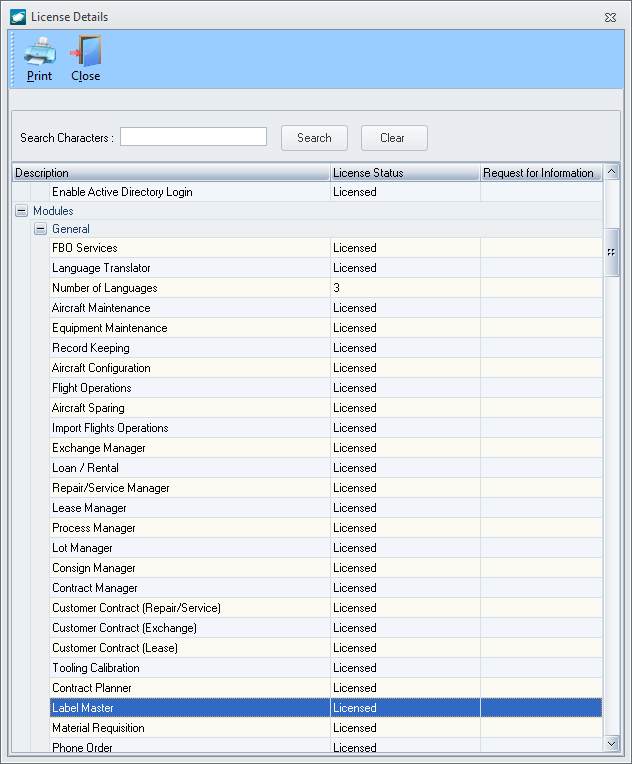Click the Print printer icon

pos(39,51)
